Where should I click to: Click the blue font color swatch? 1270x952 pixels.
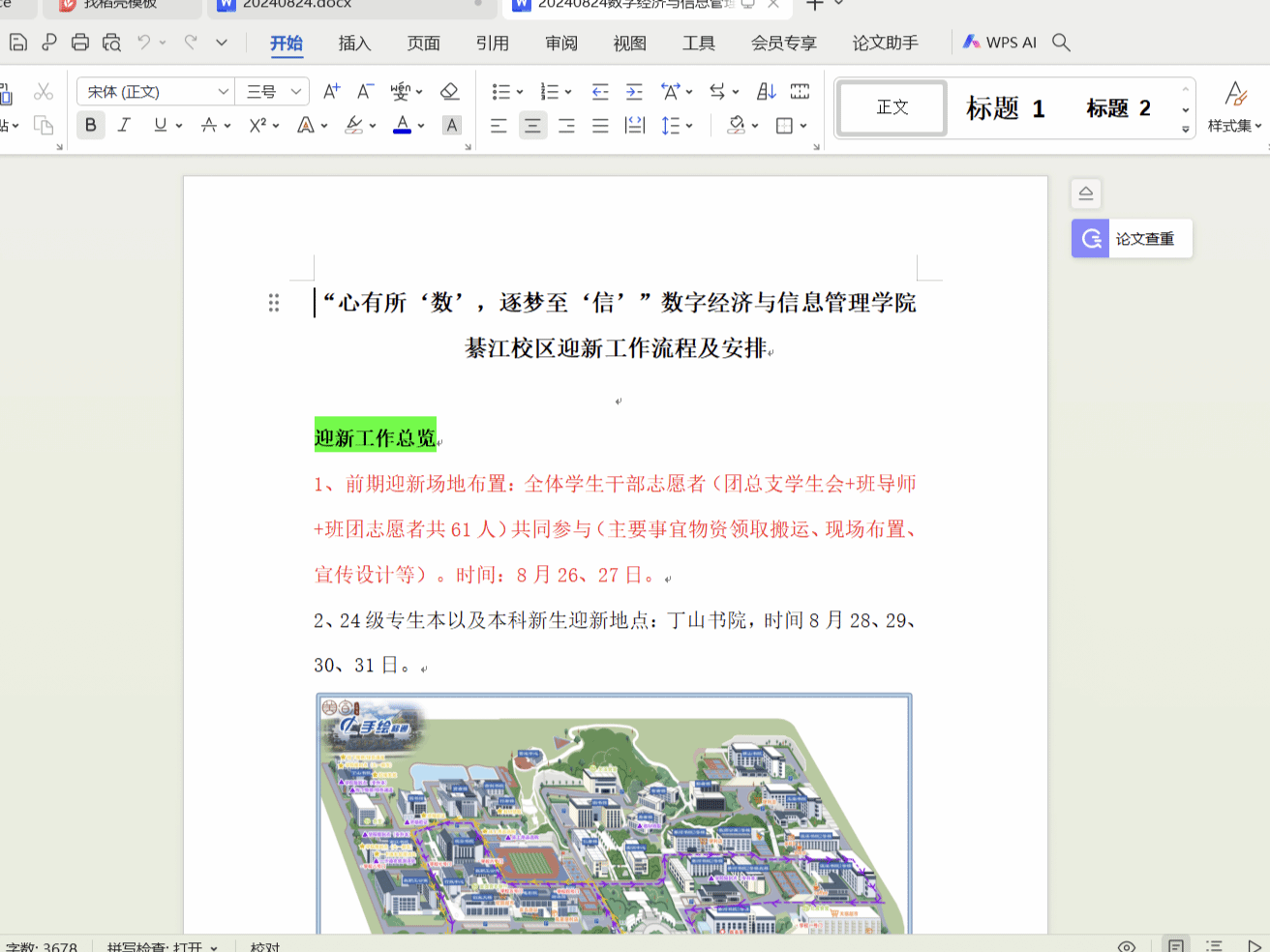click(402, 125)
